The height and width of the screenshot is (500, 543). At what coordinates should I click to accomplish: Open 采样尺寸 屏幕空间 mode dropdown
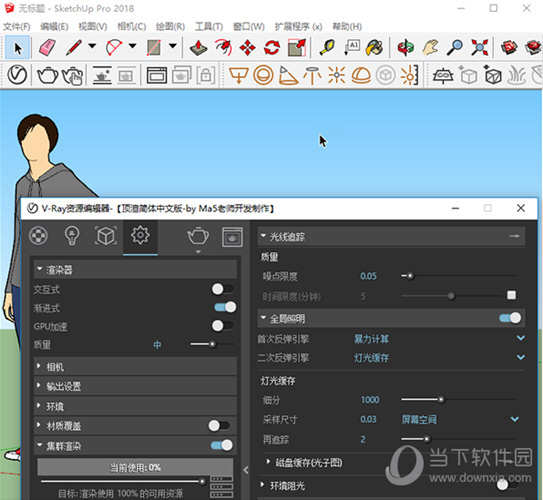tap(460, 420)
